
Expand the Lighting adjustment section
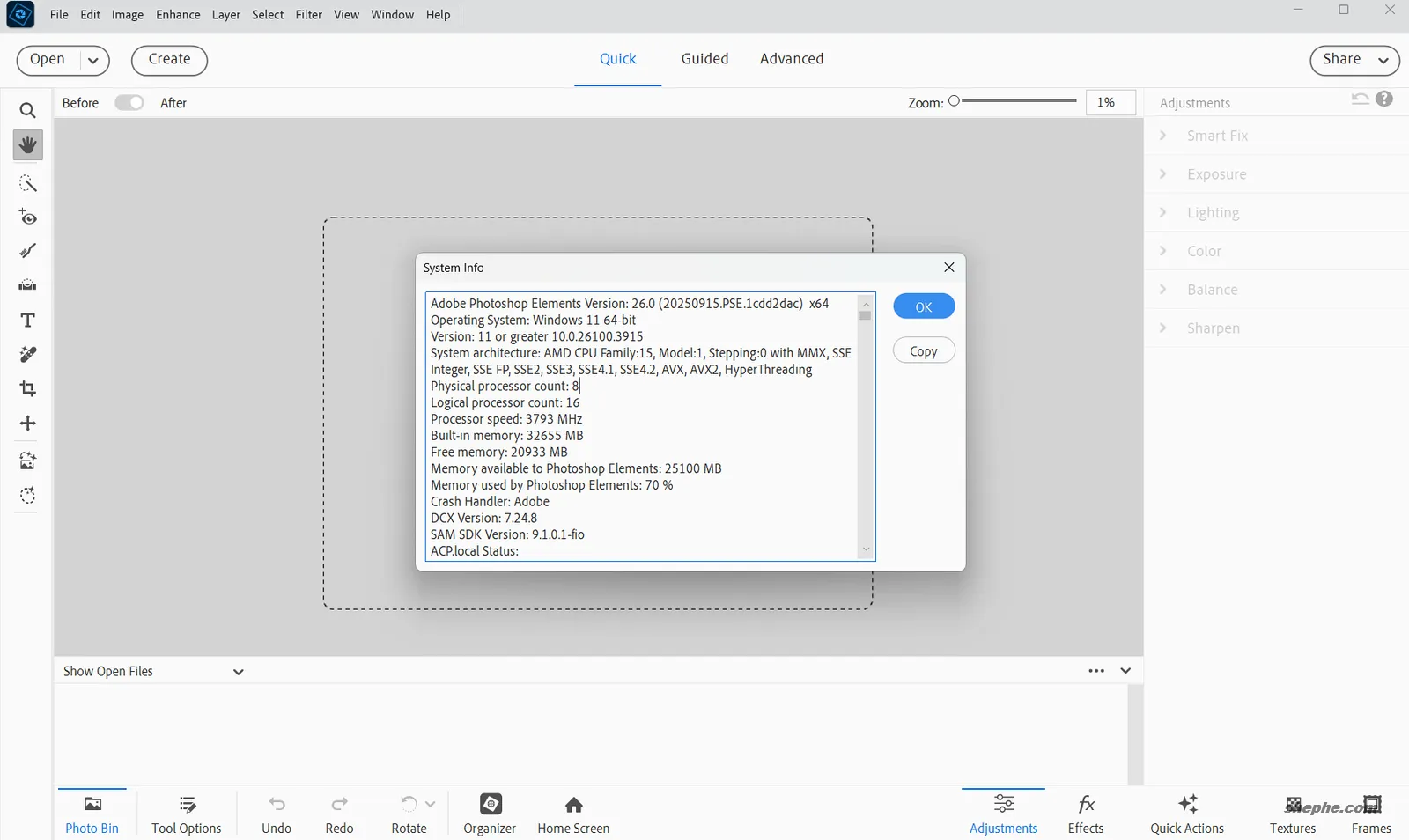(x=1215, y=212)
